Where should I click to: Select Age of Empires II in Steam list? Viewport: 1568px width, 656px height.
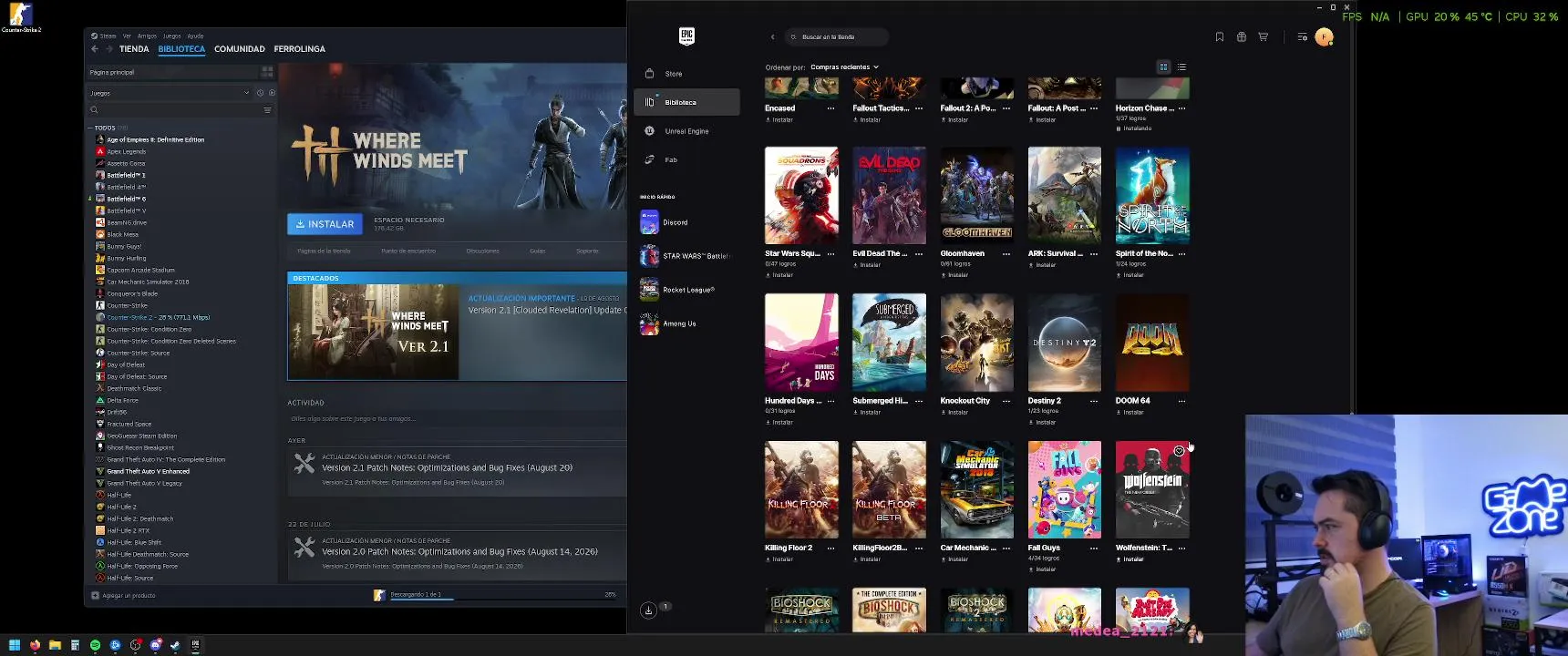pyautogui.click(x=155, y=140)
